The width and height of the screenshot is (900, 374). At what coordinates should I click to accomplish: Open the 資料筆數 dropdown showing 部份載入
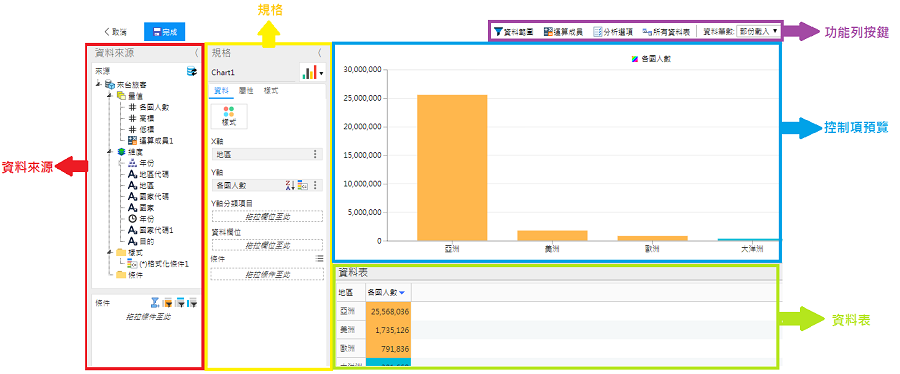(x=757, y=31)
